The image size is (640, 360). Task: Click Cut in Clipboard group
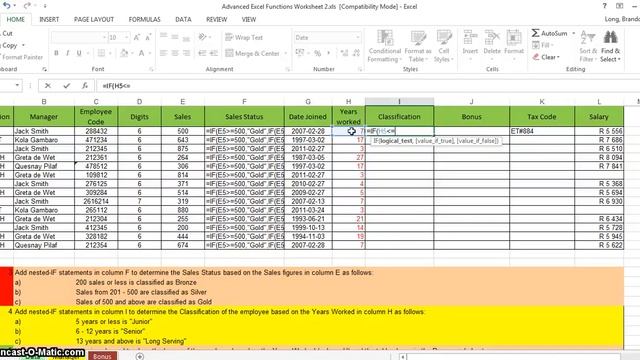(x=7, y=33)
